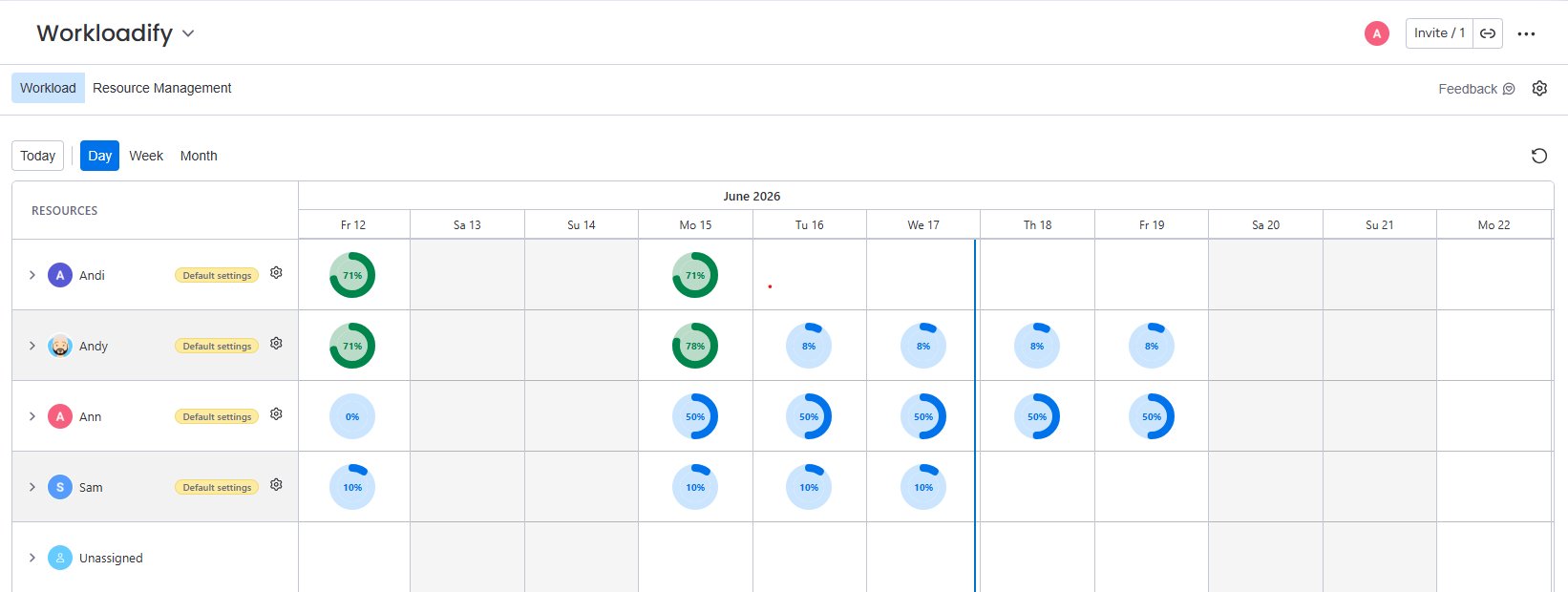This screenshot has width=1568, height=592.
Task: Click Andi's Default settings badge
Action: pyautogui.click(x=217, y=275)
